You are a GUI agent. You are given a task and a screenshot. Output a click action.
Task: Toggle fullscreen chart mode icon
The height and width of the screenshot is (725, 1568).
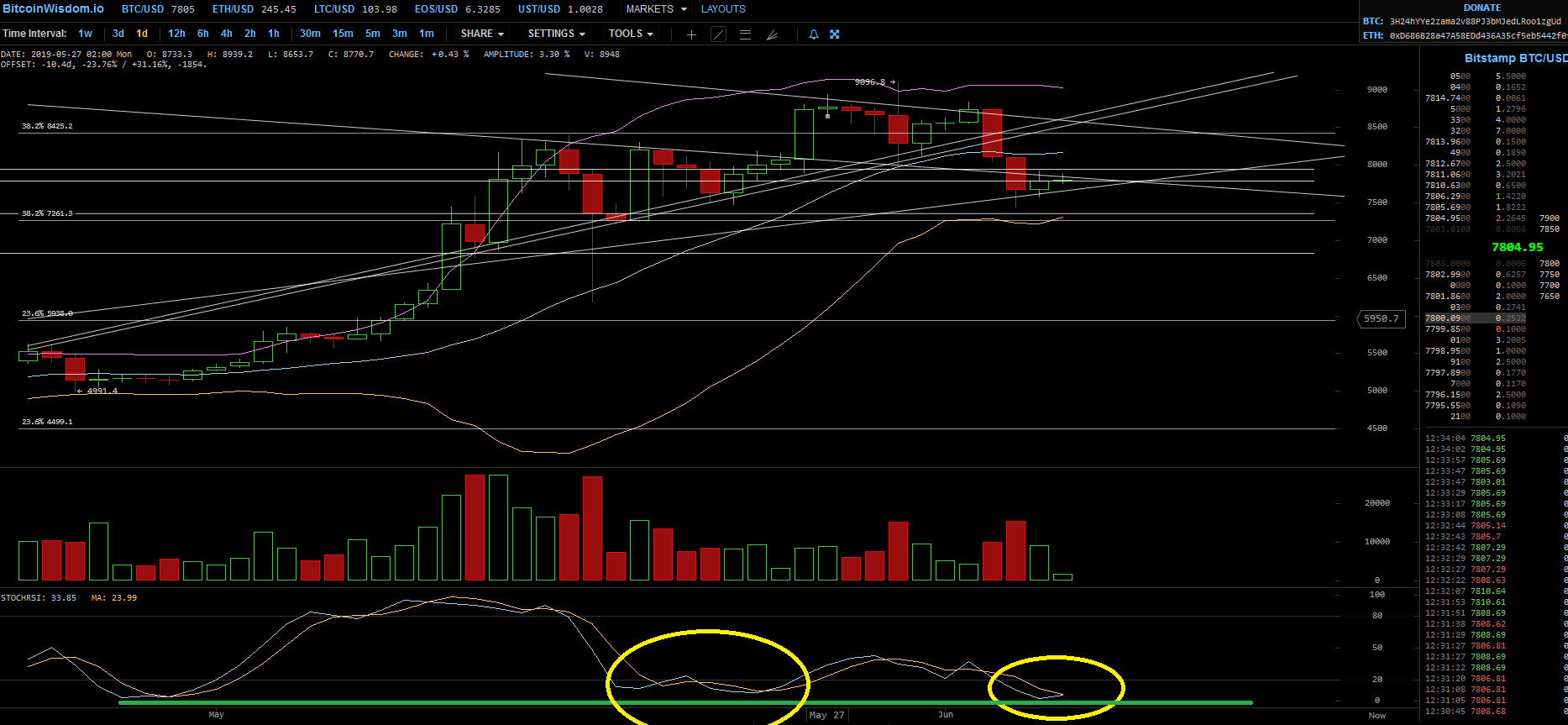click(x=835, y=34)
